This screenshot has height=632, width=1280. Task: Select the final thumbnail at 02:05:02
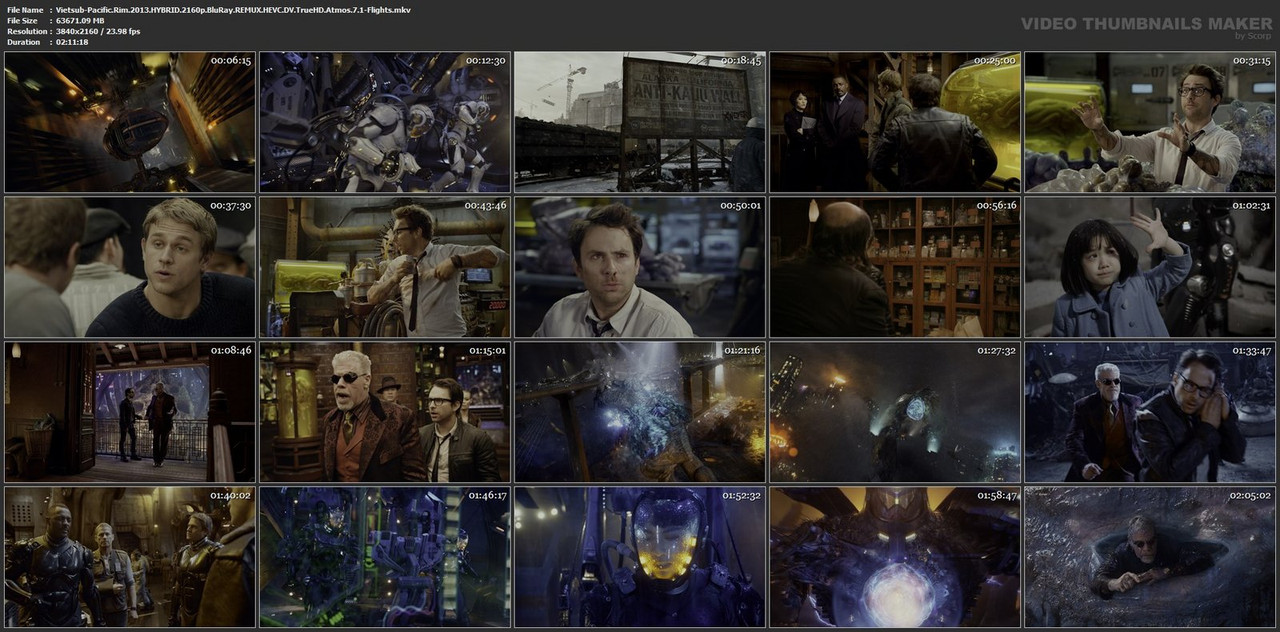pos(1150,557)
